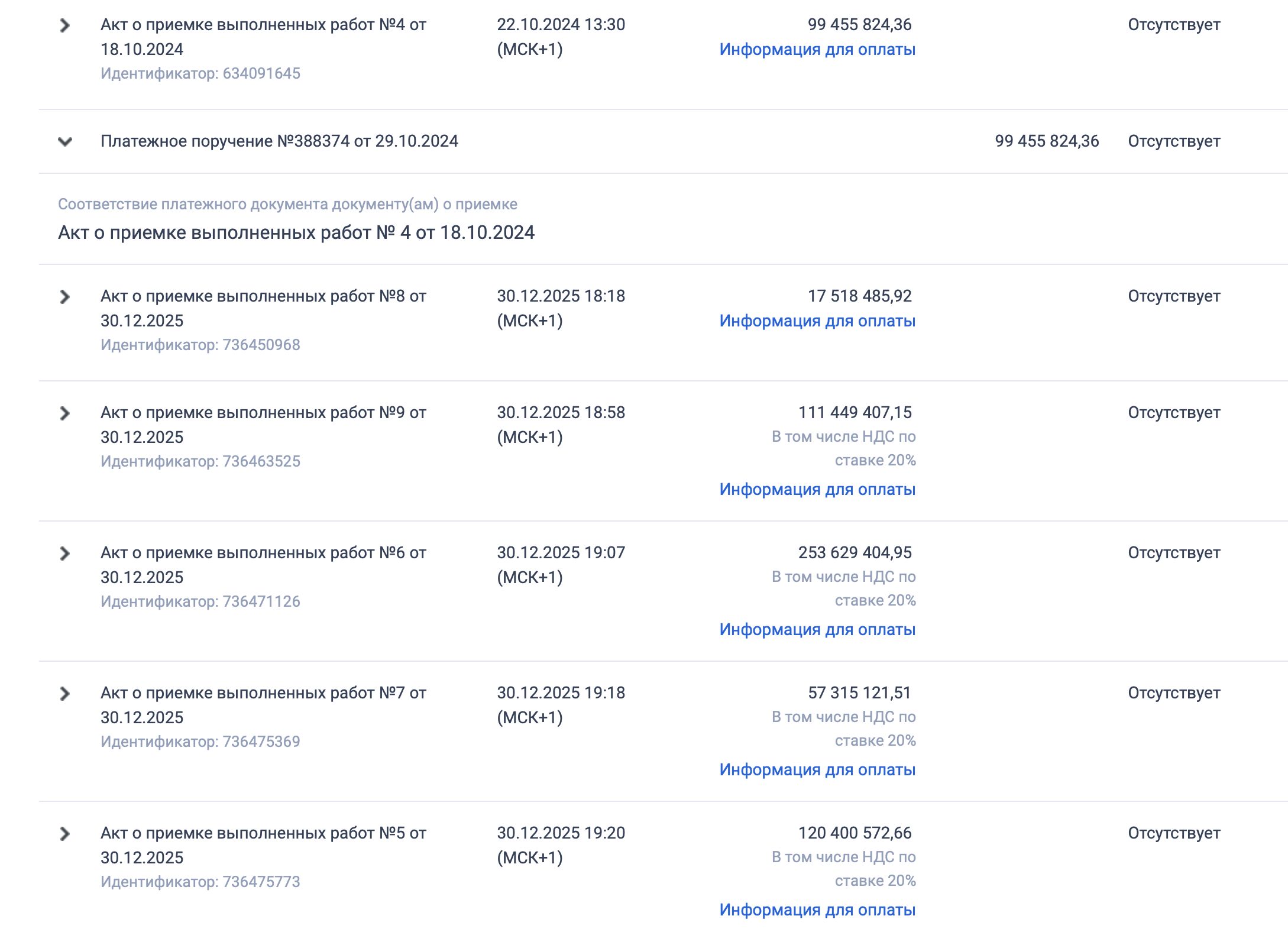Click the linked Акт № 4 от 18.10.2024 heading
The height and width of the screenshot is (932, 1288).
tap(296, 233)
